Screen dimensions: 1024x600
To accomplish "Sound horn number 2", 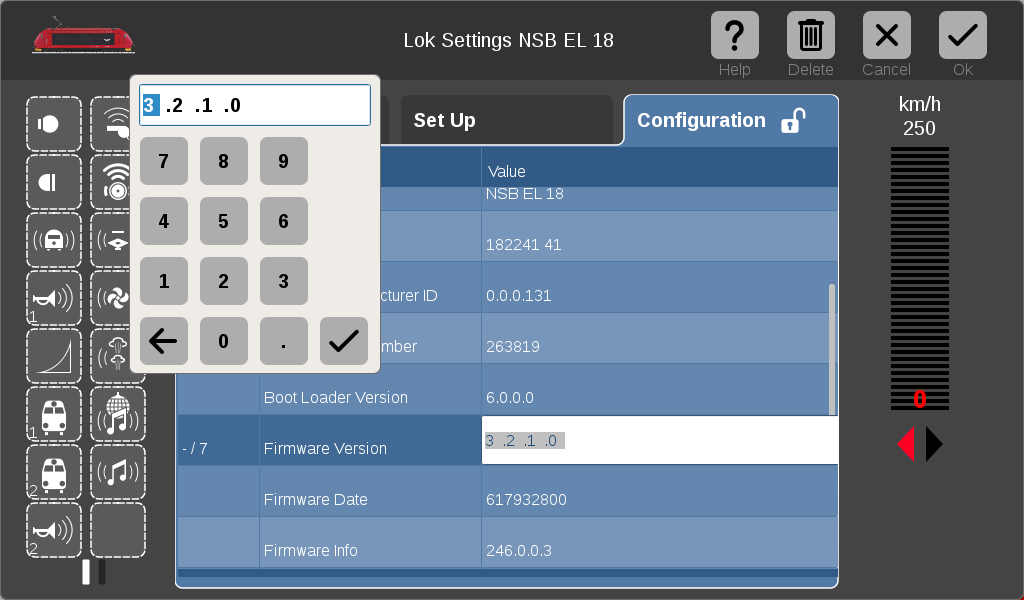I will (54, 530).
